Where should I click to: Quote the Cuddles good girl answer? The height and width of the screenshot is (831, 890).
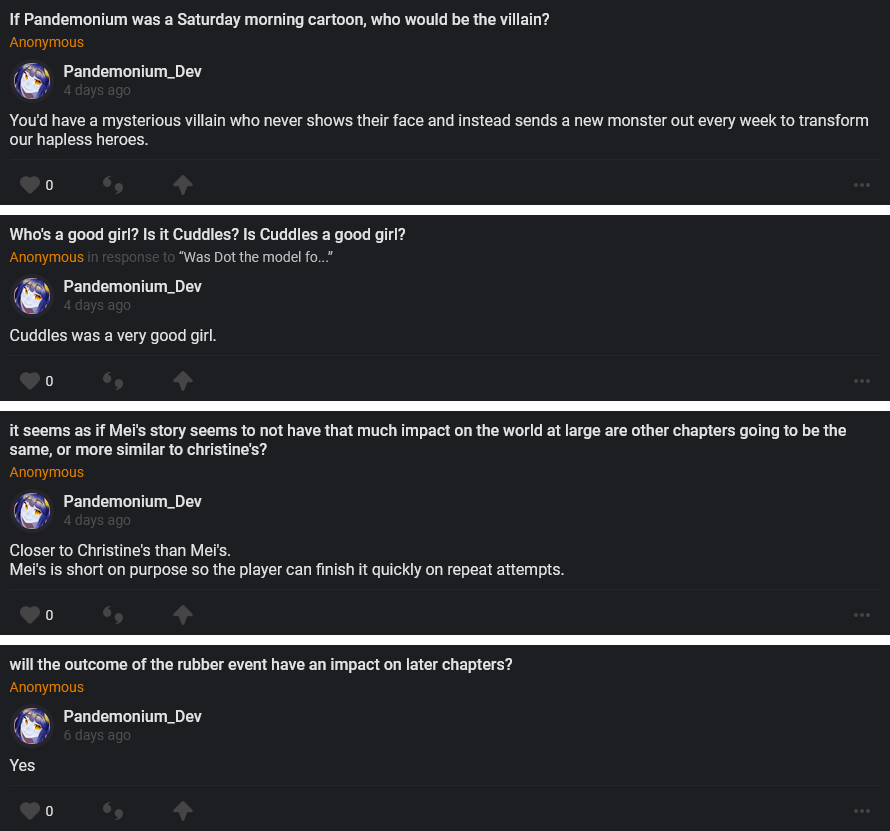pos(113,381)
